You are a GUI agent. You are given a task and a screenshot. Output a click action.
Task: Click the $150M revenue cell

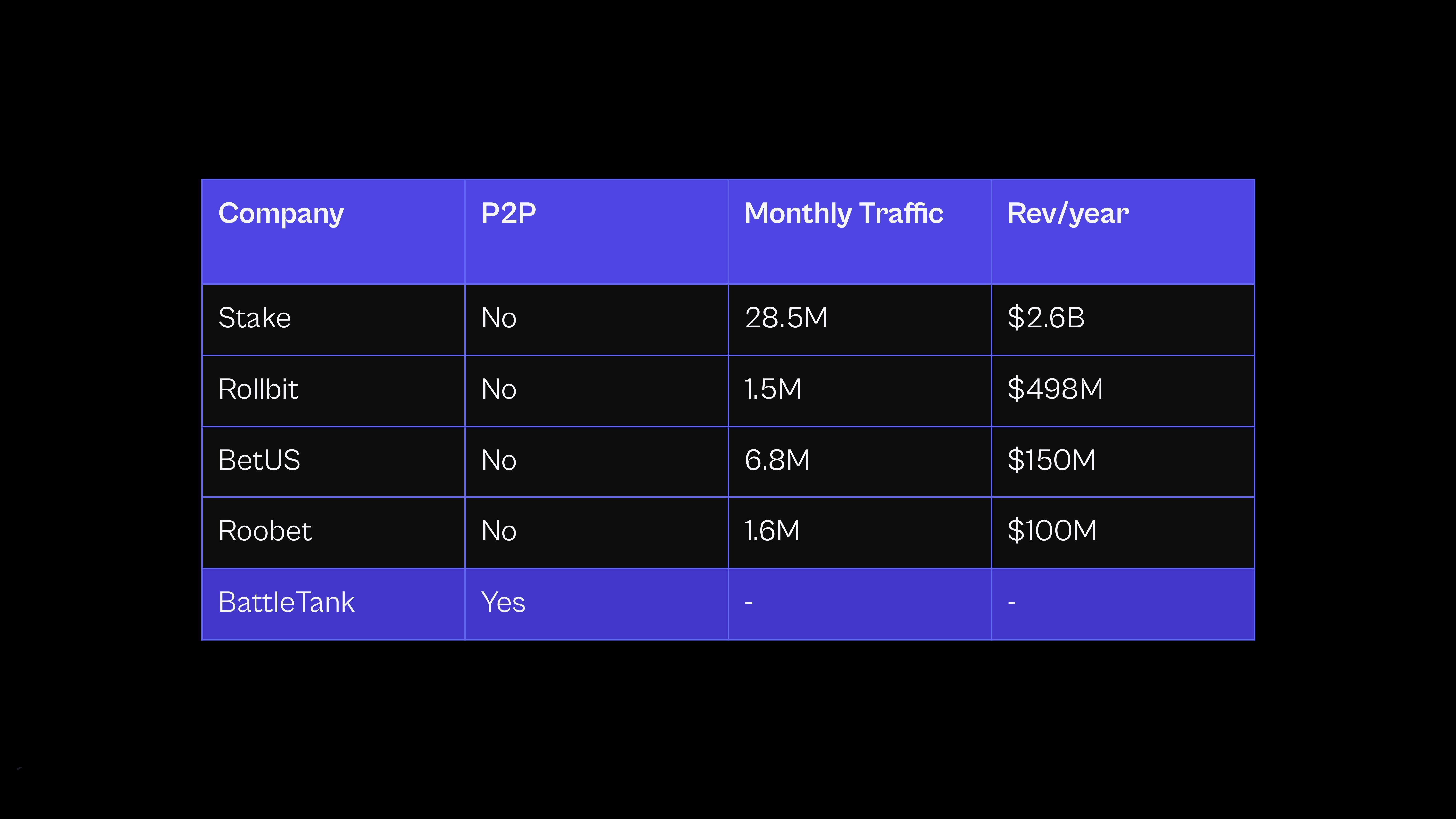point(1051,460)
